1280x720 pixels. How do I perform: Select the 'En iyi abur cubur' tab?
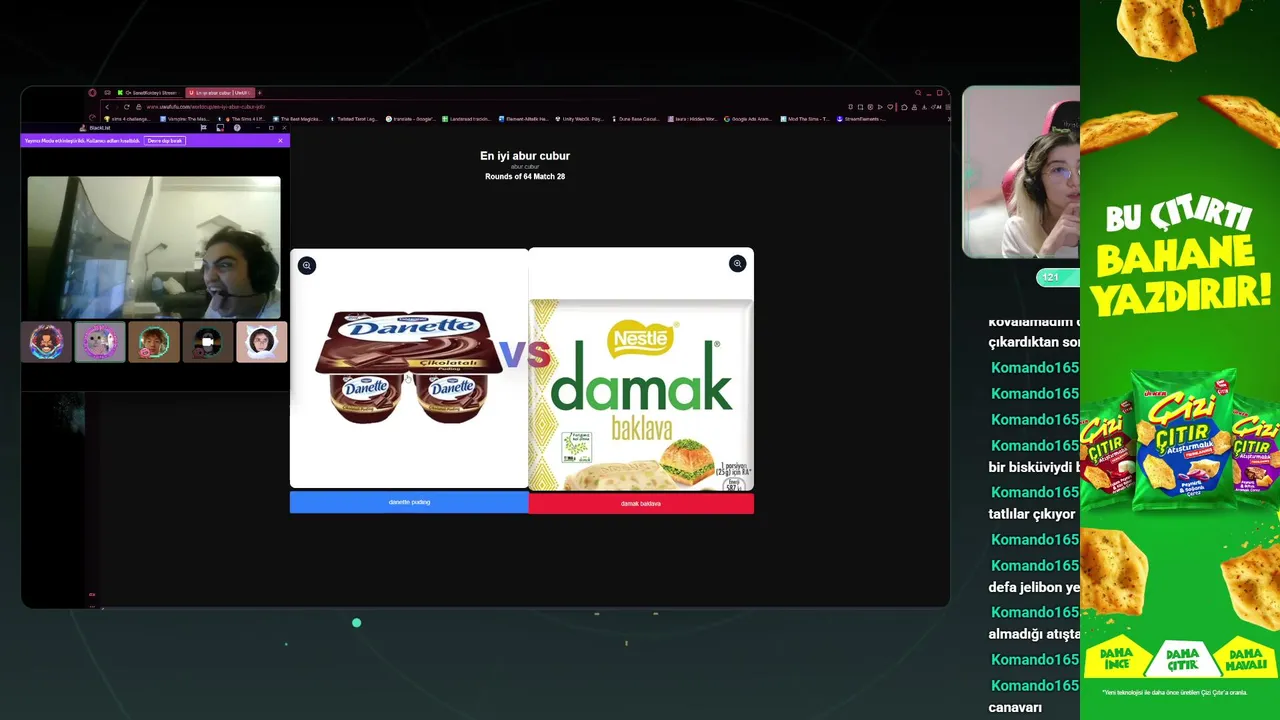tap(218, 93)
